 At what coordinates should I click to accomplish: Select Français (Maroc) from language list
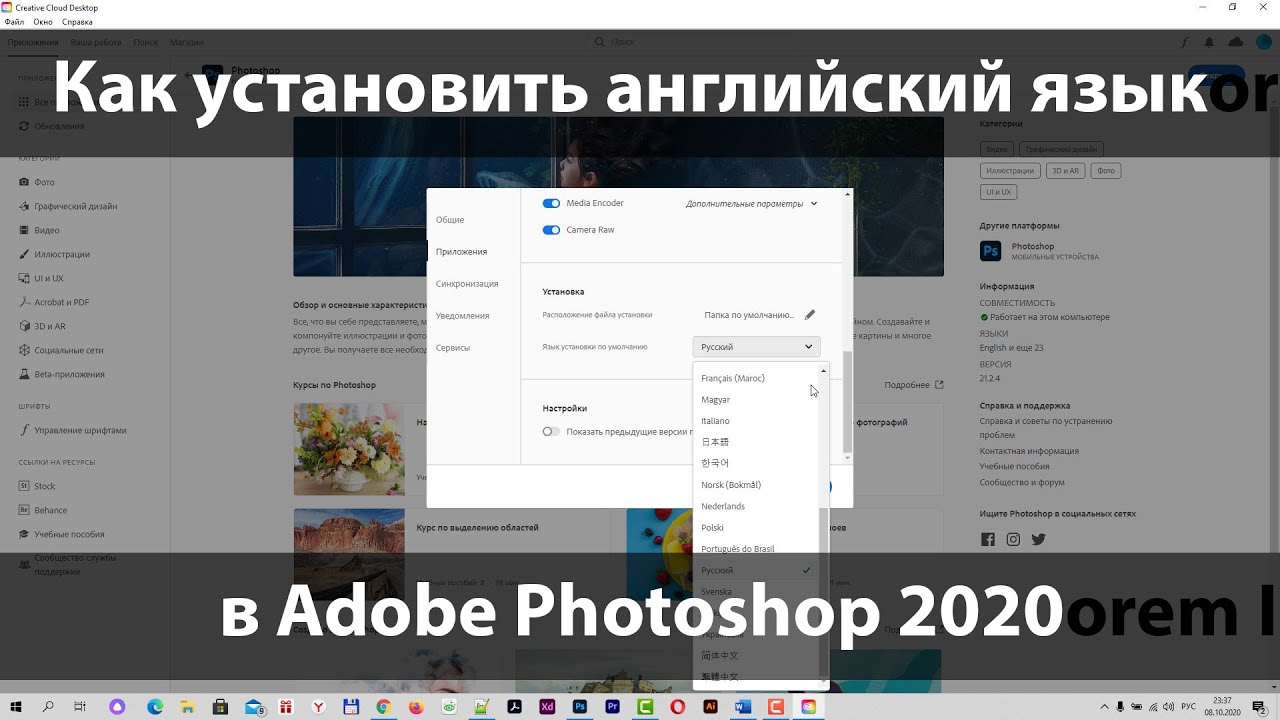coord(733,378)
